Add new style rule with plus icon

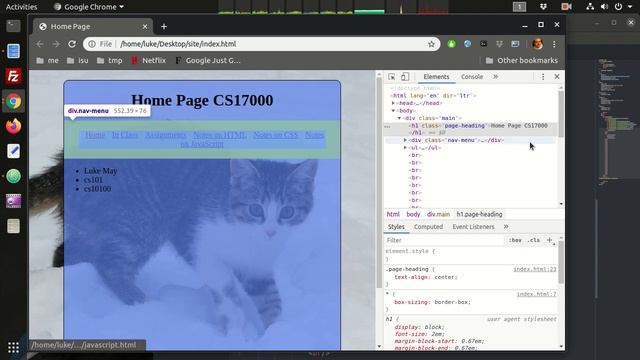tap(549, 240)
